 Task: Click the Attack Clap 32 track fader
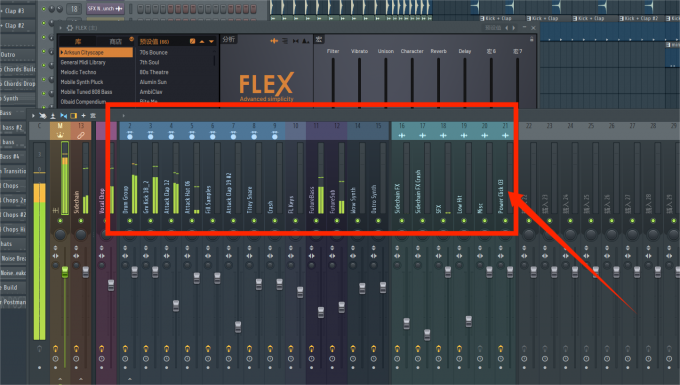[x=176, y=305]
